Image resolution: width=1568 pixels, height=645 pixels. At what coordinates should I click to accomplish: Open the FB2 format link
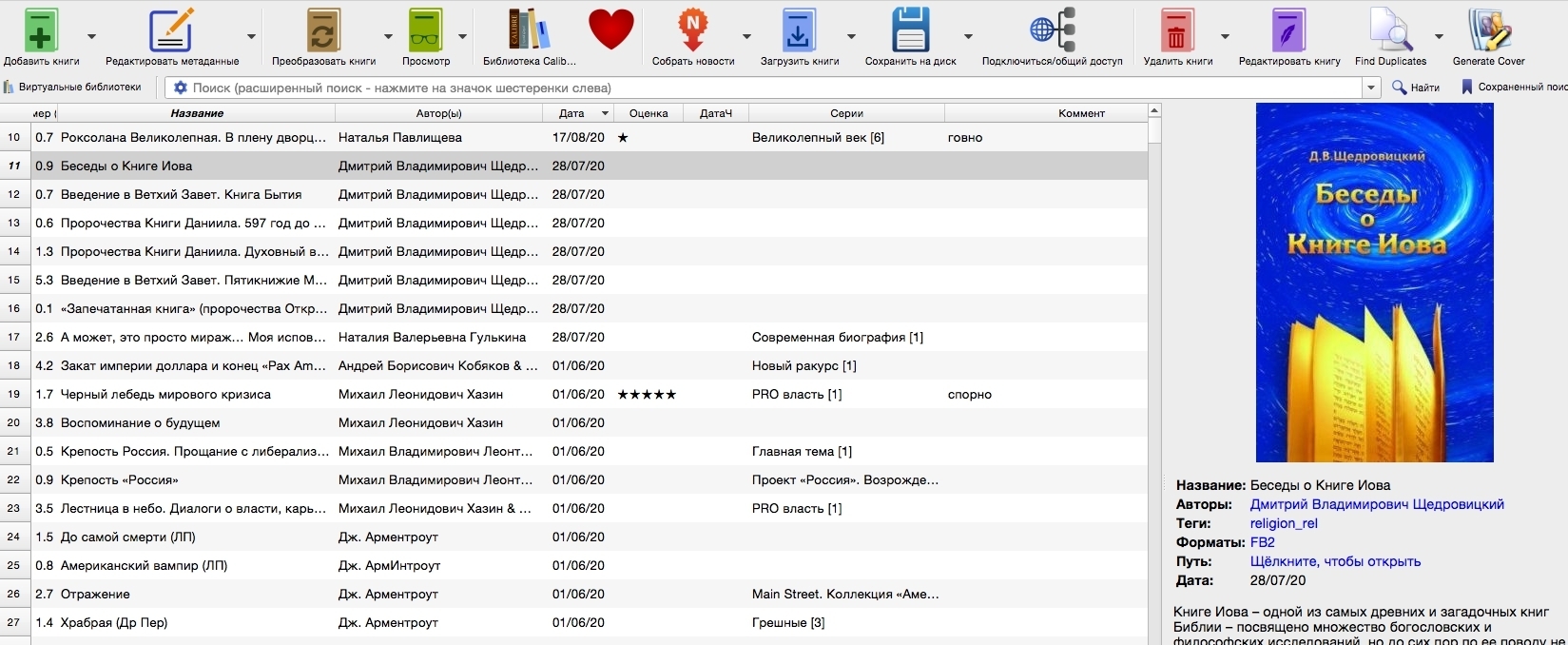tap(1262, 542)
